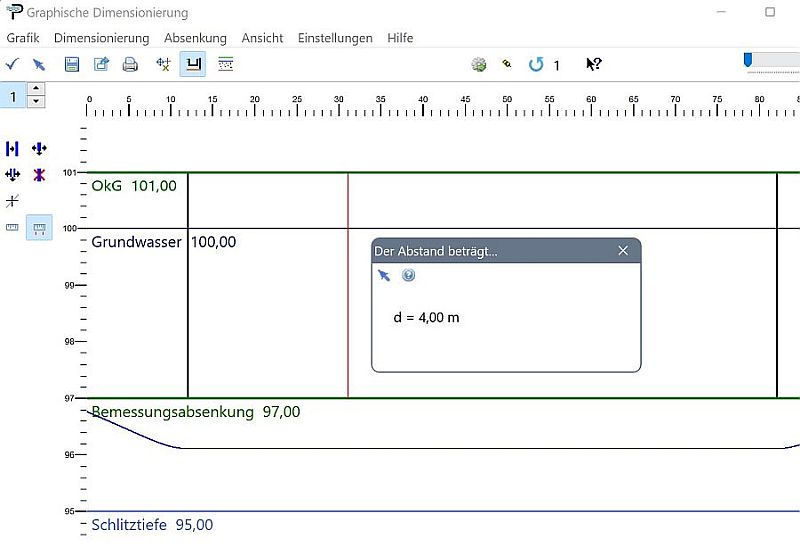This screenshot has height=547, width=800.
Task: Open the Dimensionierung menu
Action: pyautogui.click(x=101, y=38)
